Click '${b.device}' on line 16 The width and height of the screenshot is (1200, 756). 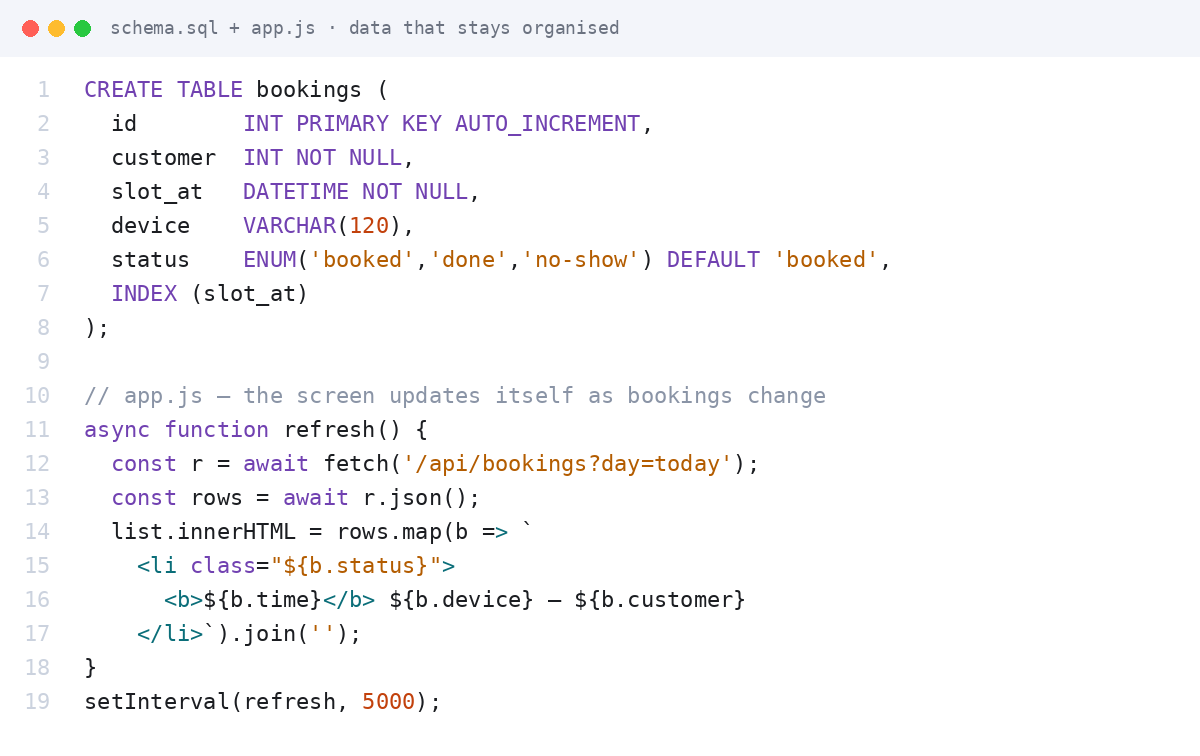pyautogui.click(x=461, y=600)
